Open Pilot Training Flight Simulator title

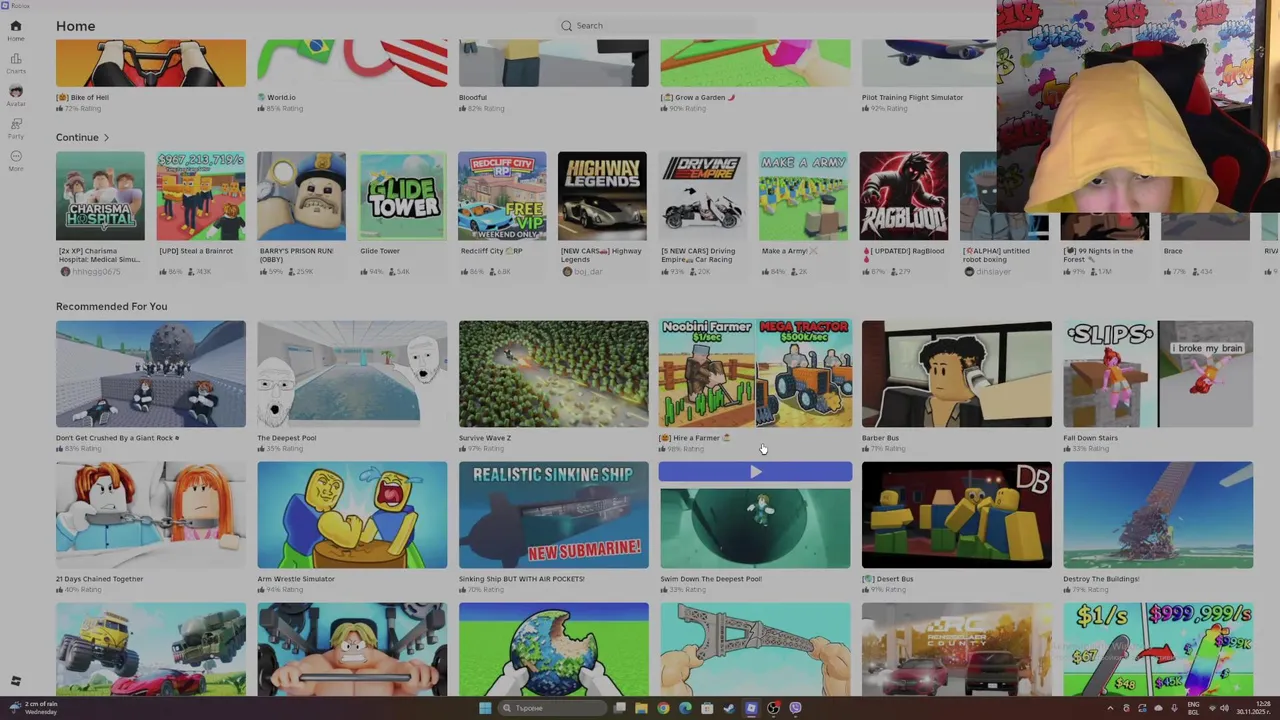click(912, 97)
